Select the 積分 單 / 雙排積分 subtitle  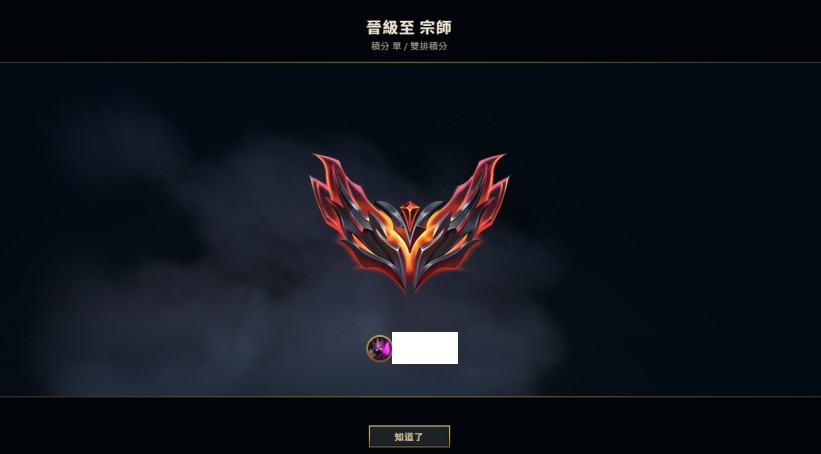(x=409, y=46)
